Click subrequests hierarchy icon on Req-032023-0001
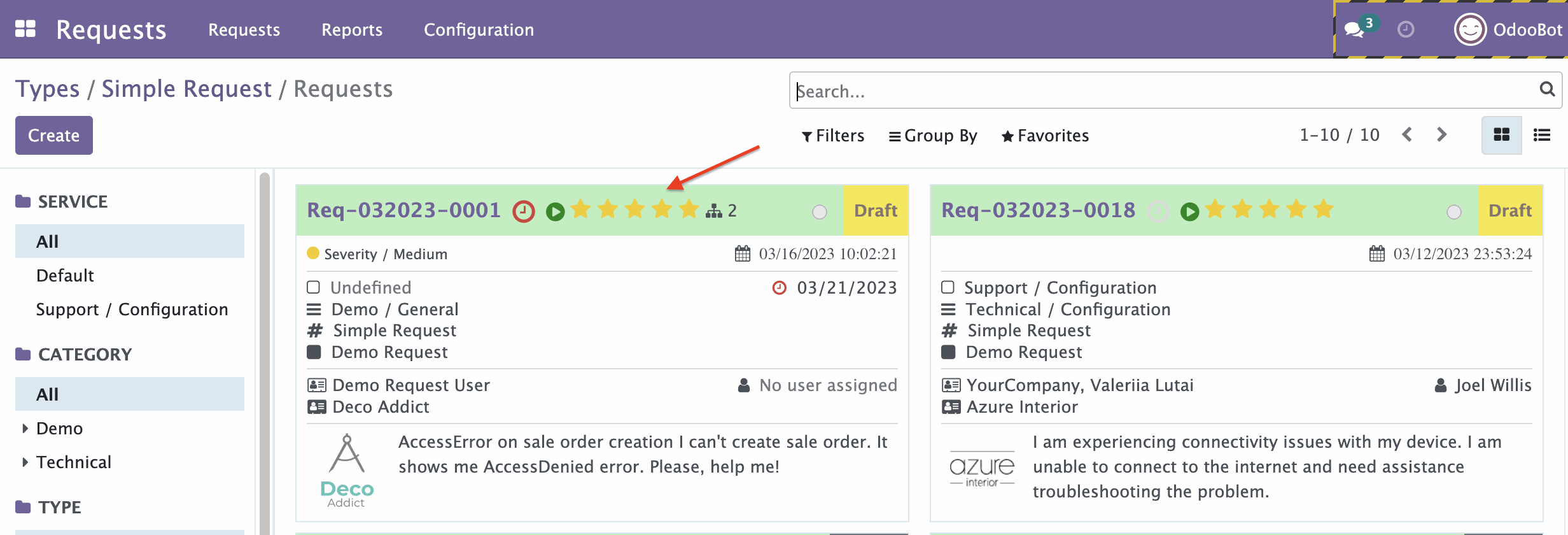Screen dimensions: 1568x535 [714, 211]
